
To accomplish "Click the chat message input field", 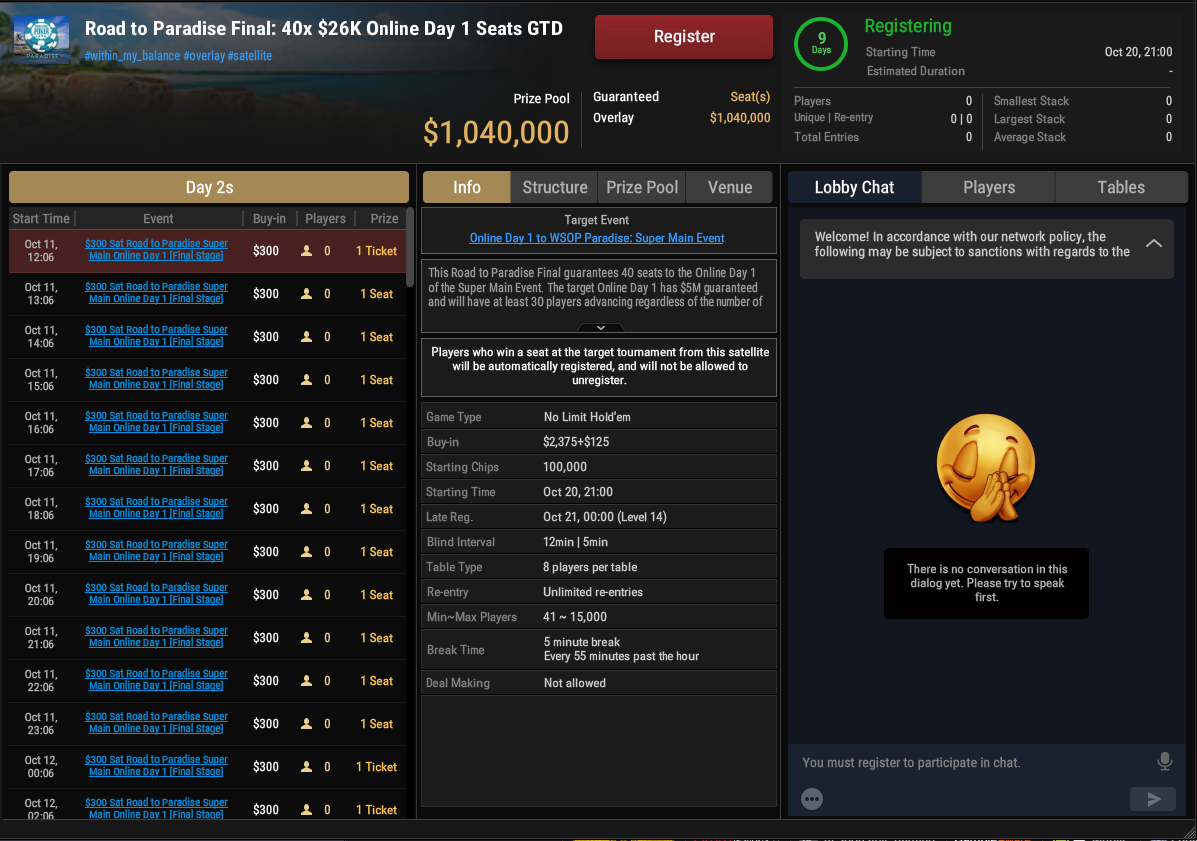I will tap(973, 762).
